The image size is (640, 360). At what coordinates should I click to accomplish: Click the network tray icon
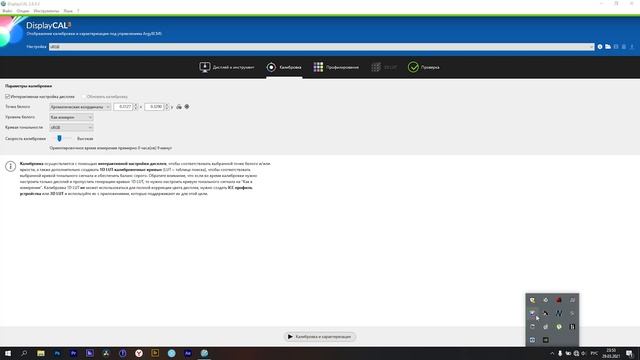(x=576, y=353)
